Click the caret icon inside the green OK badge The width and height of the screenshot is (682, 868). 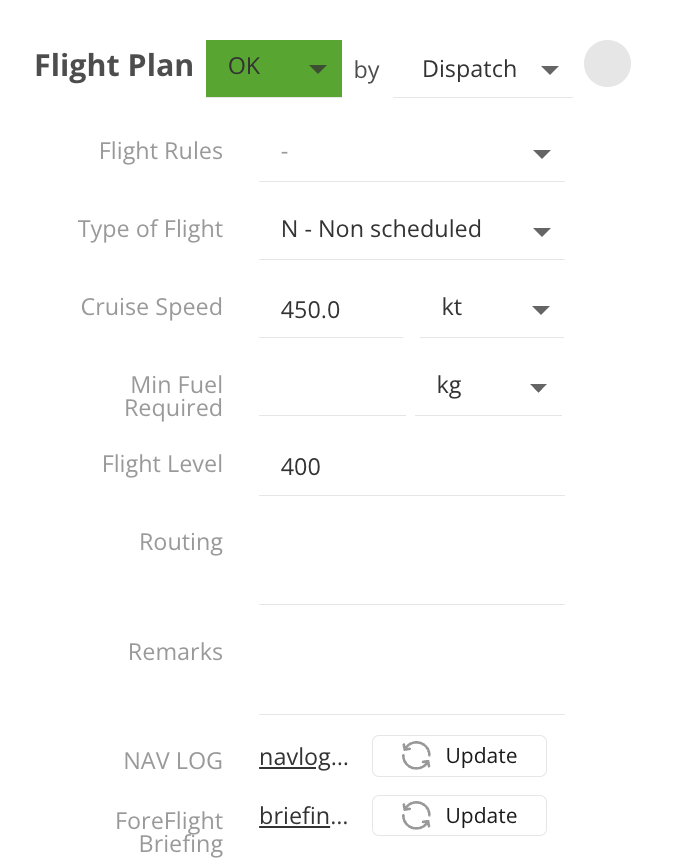pyautogui.click(x=318, y=69)
